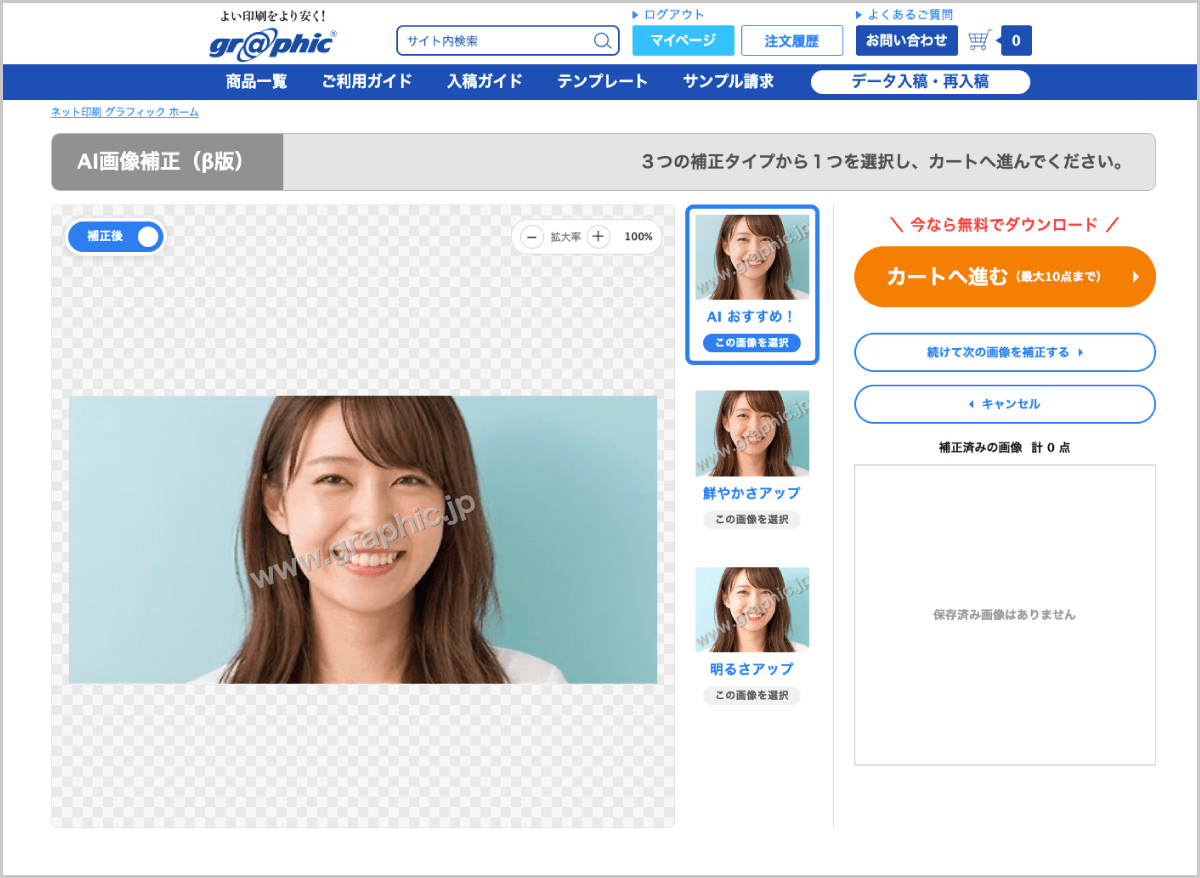The width and height of the screenshot is (1200, 878).
Task: Click the よくあるご質問 link
Action: [x=904, y=15]
